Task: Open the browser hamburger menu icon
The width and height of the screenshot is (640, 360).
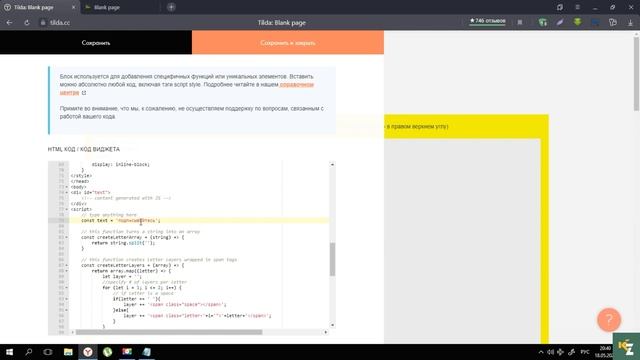Action: [x=577, y=7]
